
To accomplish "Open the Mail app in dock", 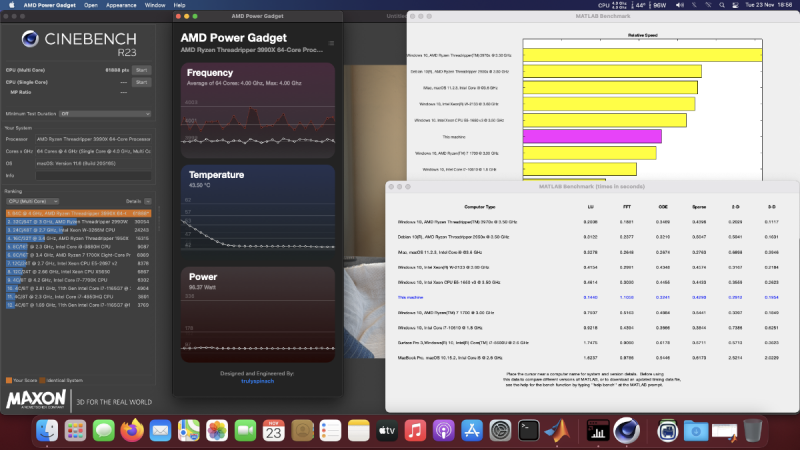I will (x=160, y=431).
